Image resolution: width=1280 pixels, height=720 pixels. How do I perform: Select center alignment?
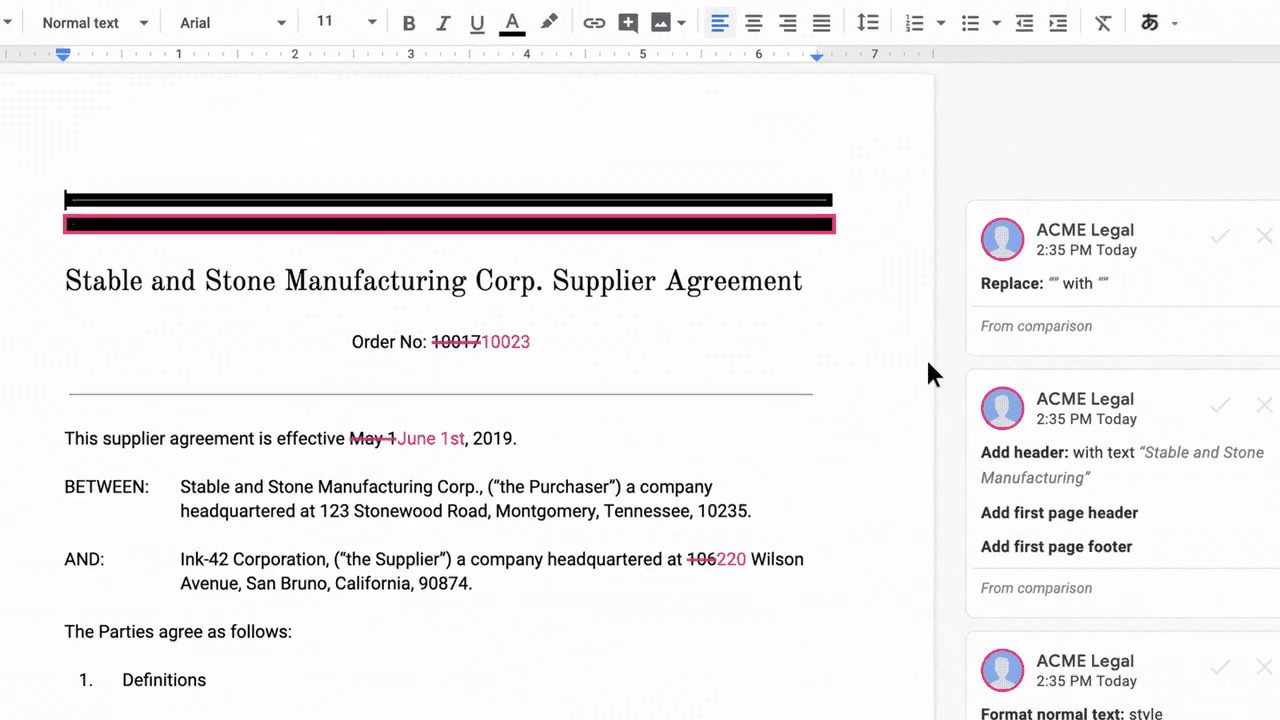[754, 22]
